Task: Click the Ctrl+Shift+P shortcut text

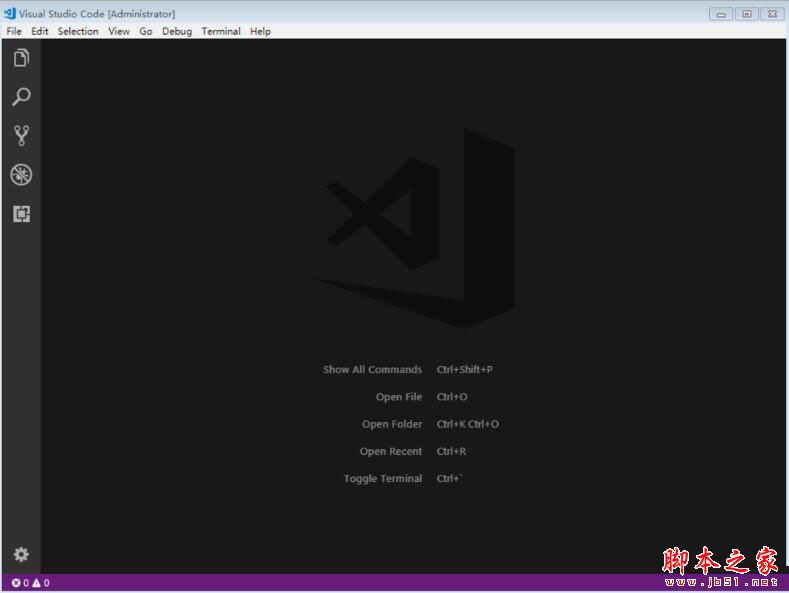Action: pyautogui.click(x=465, y=369)
